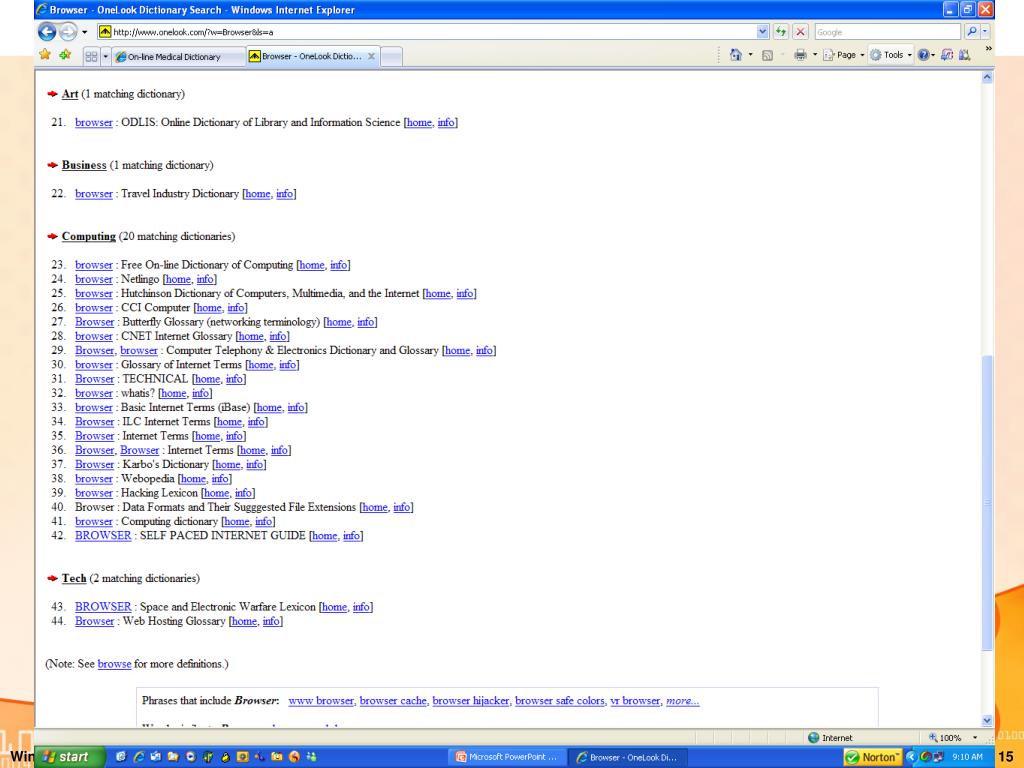Open the recent pages dropdown beside navigation arrows
Viewport: 1024px width, 768px height.
(x=84, y=32)
